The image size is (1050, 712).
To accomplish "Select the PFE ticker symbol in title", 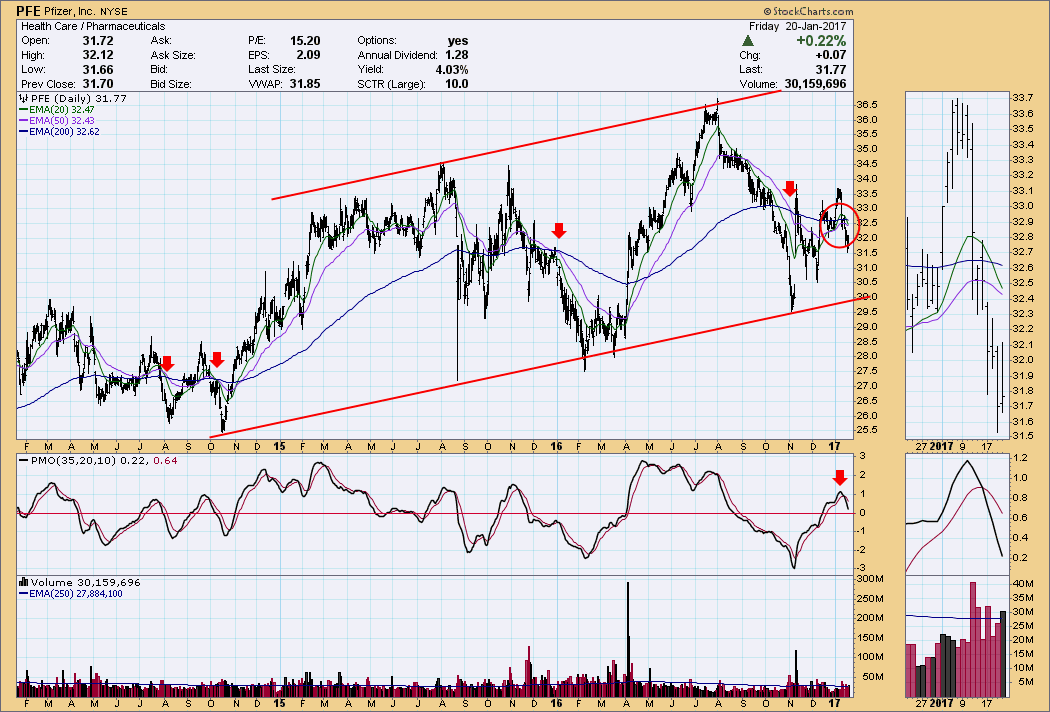I will [28, 11].
